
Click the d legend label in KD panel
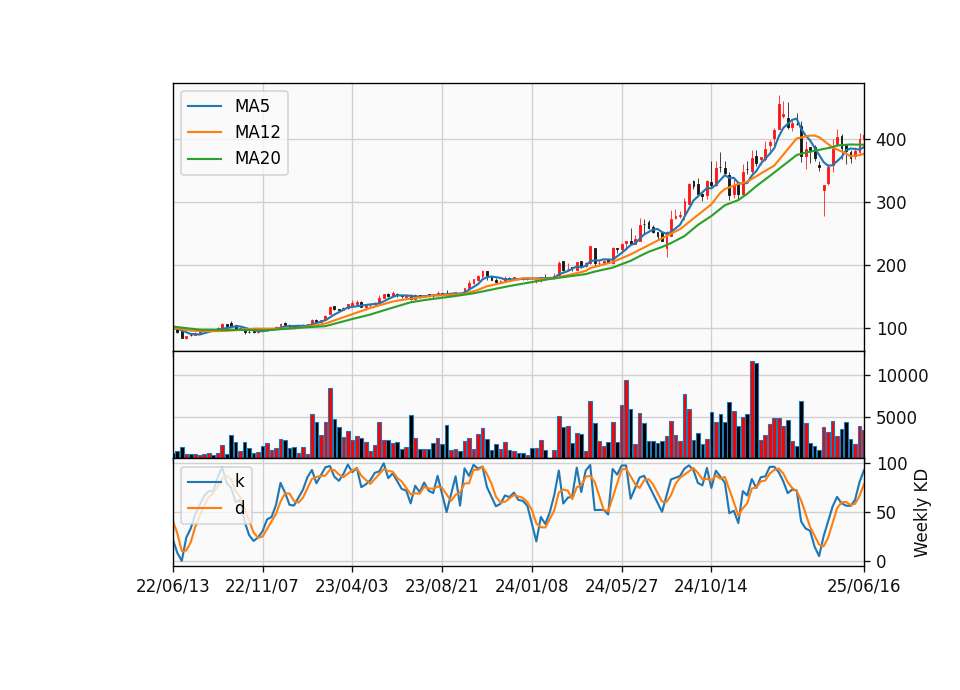coord(239,508)
